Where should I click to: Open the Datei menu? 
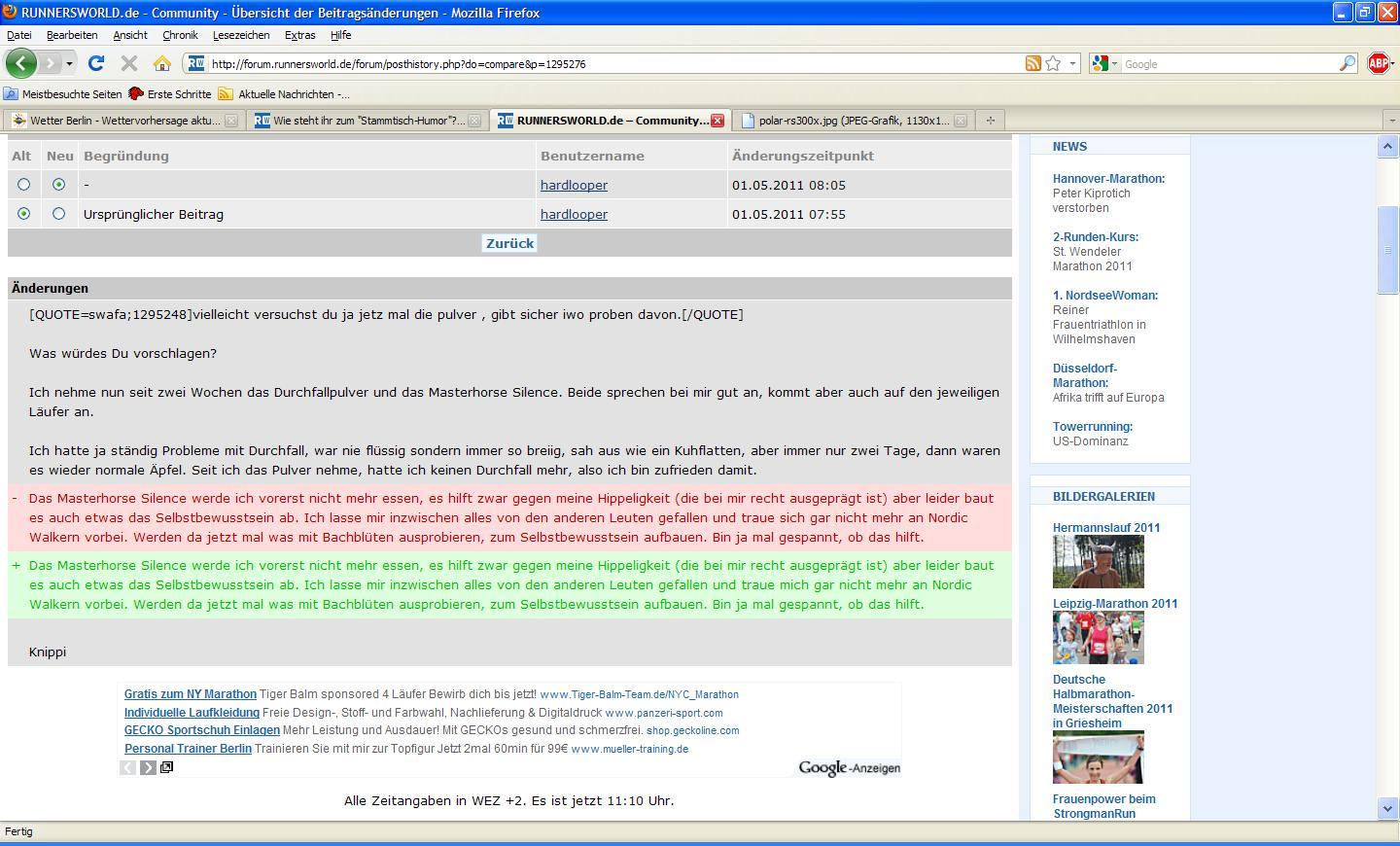(x=18, y=35)
